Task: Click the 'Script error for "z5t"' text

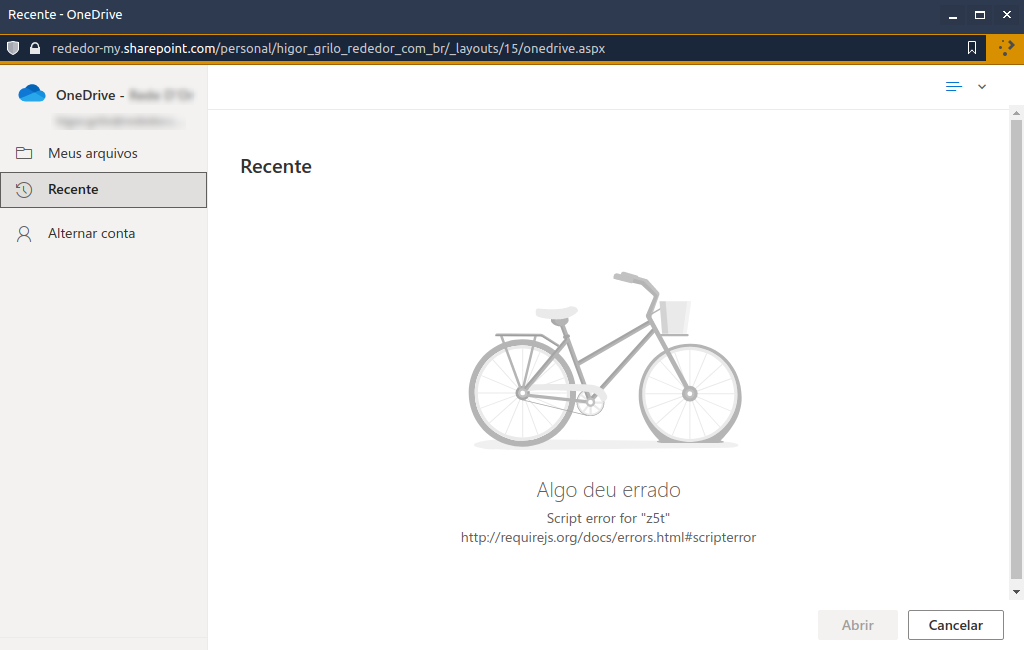Action: 609,518
